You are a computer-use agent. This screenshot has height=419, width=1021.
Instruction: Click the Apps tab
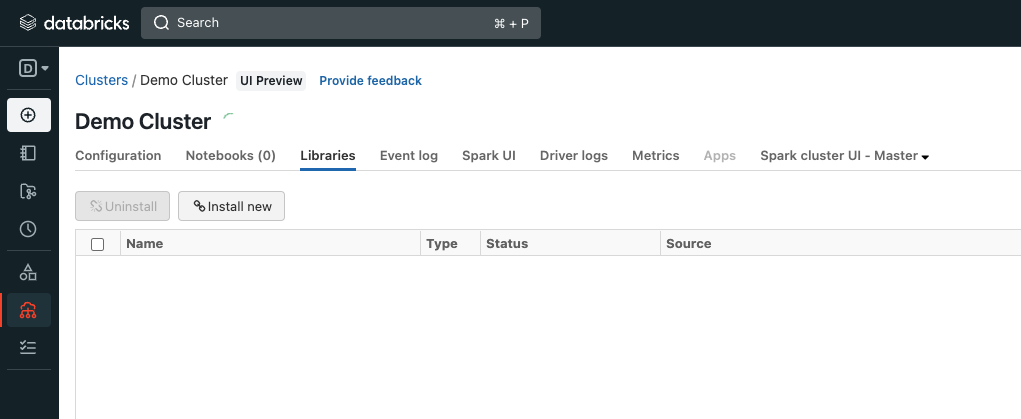click(720, 156)
